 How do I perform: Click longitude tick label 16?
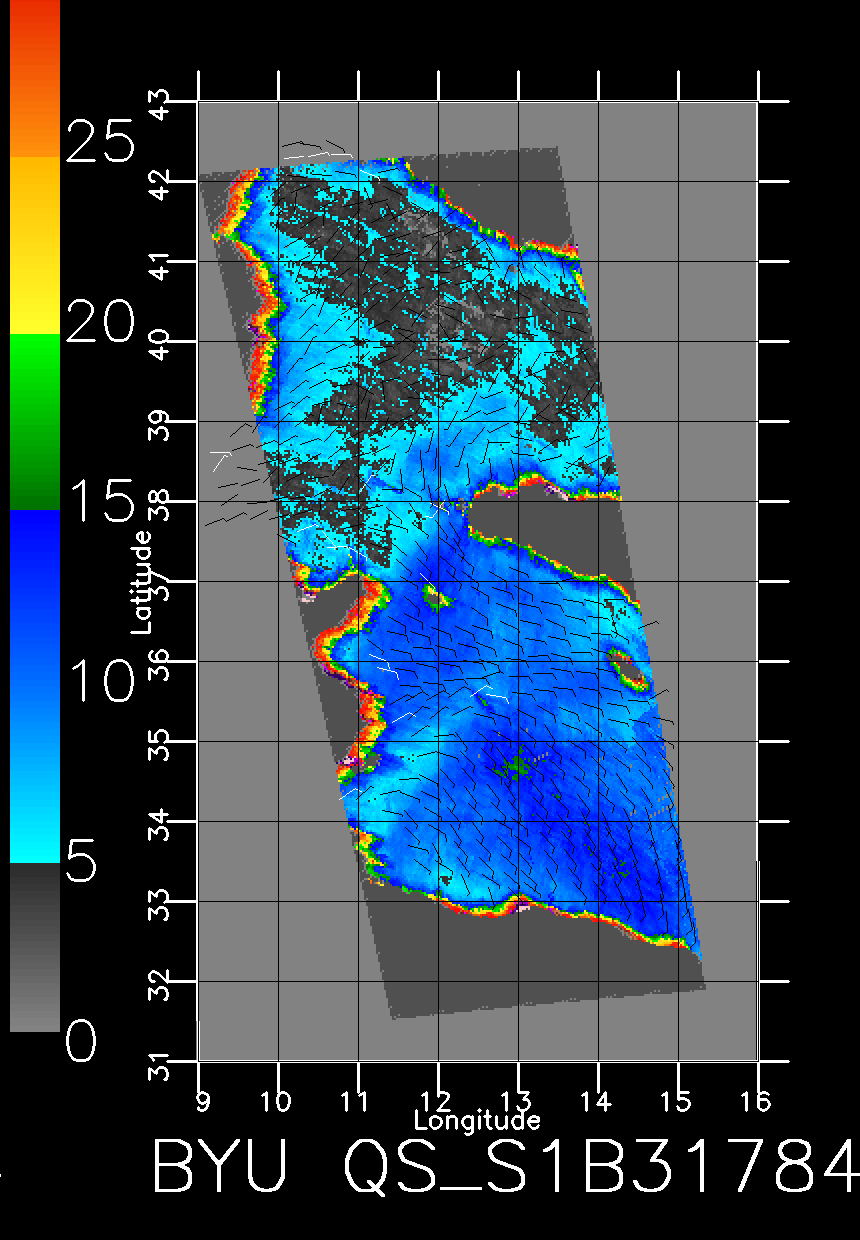pos(757,1101)
